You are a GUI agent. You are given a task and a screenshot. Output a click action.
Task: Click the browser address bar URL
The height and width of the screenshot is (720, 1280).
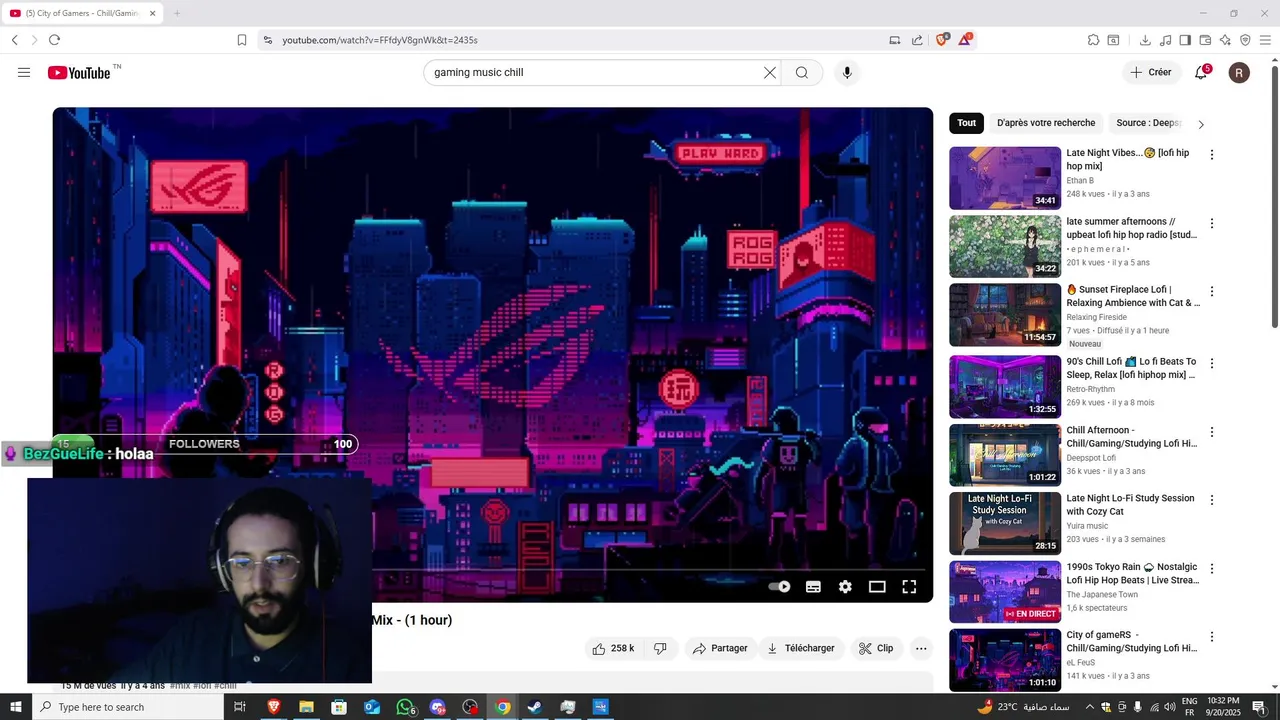(380, 40)
